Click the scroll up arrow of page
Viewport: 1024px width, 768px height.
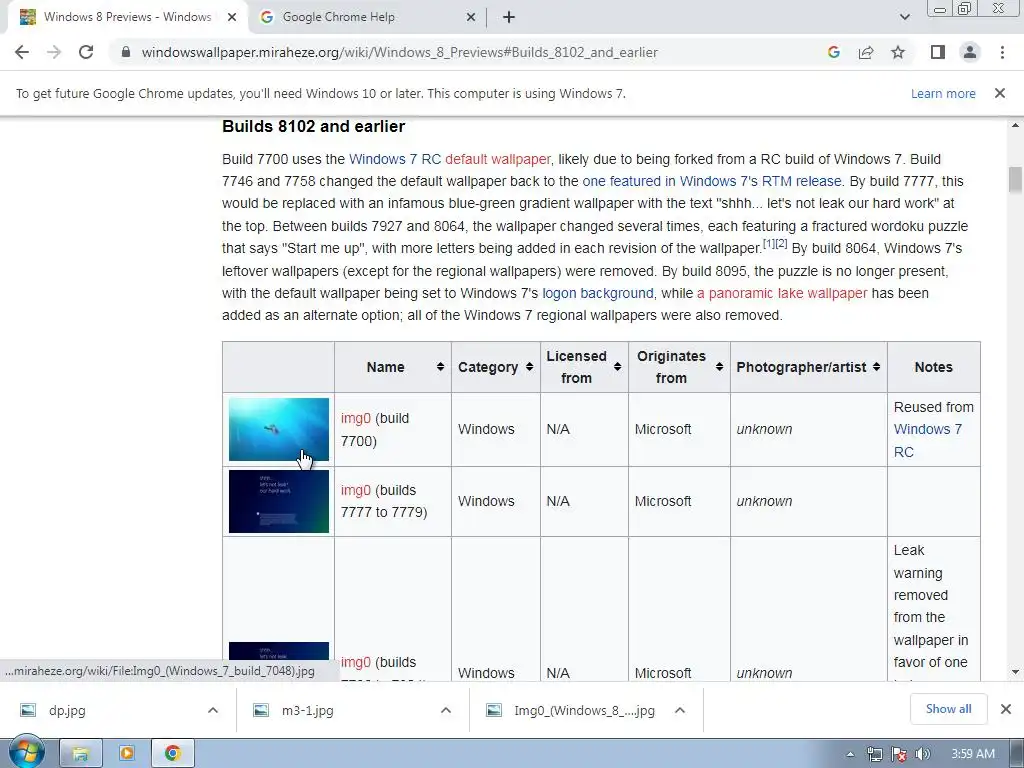click(1014, 125)
